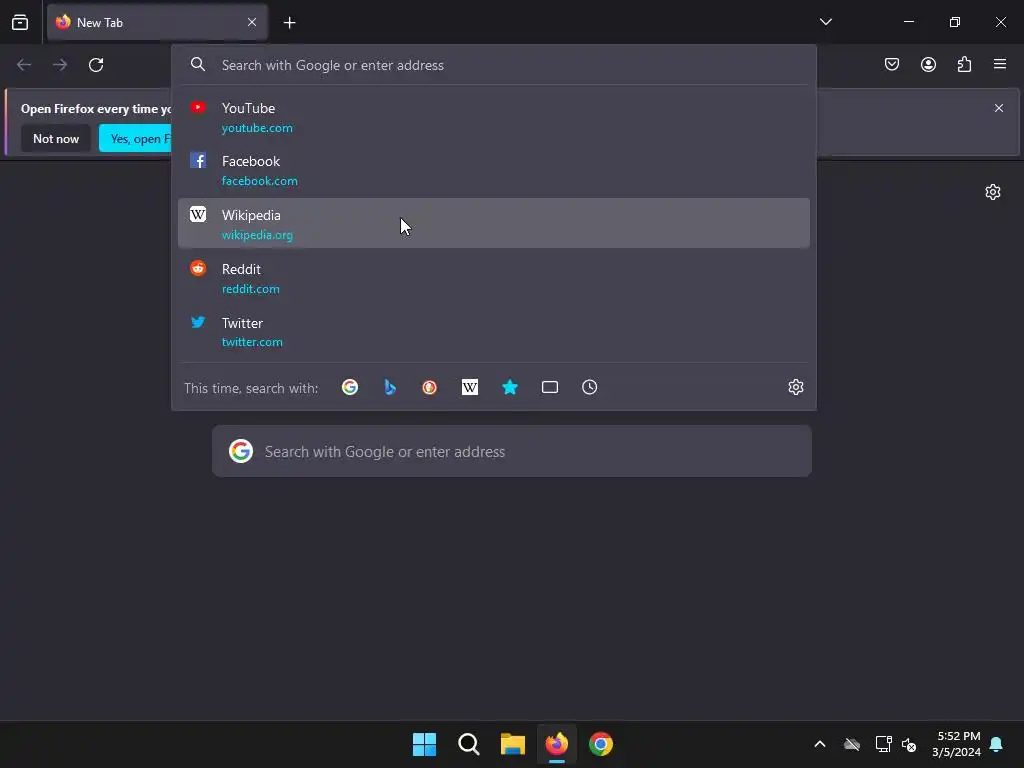The width and height of the screenshot is (1024, 768).
Task: Open Windows taskbar Search
Action: [x=469, y=744]
